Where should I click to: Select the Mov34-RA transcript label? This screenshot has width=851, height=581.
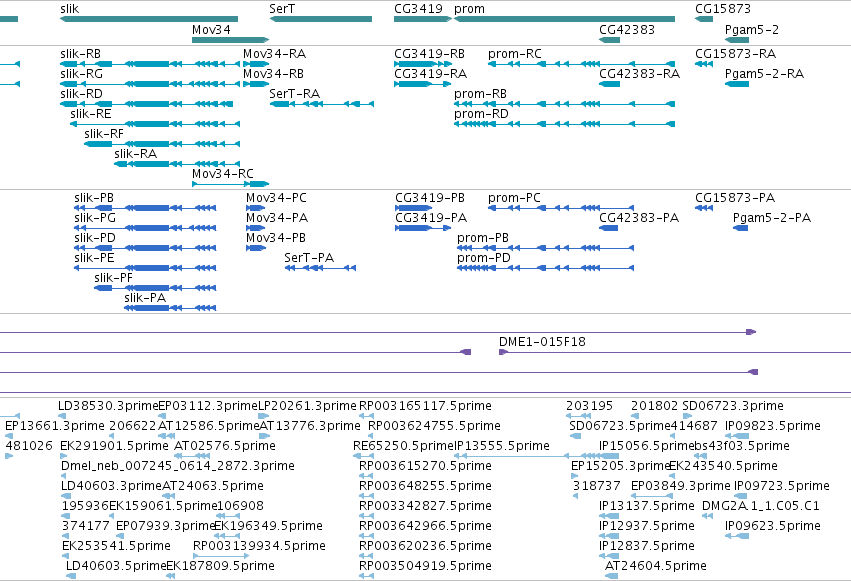pos(275,54)
